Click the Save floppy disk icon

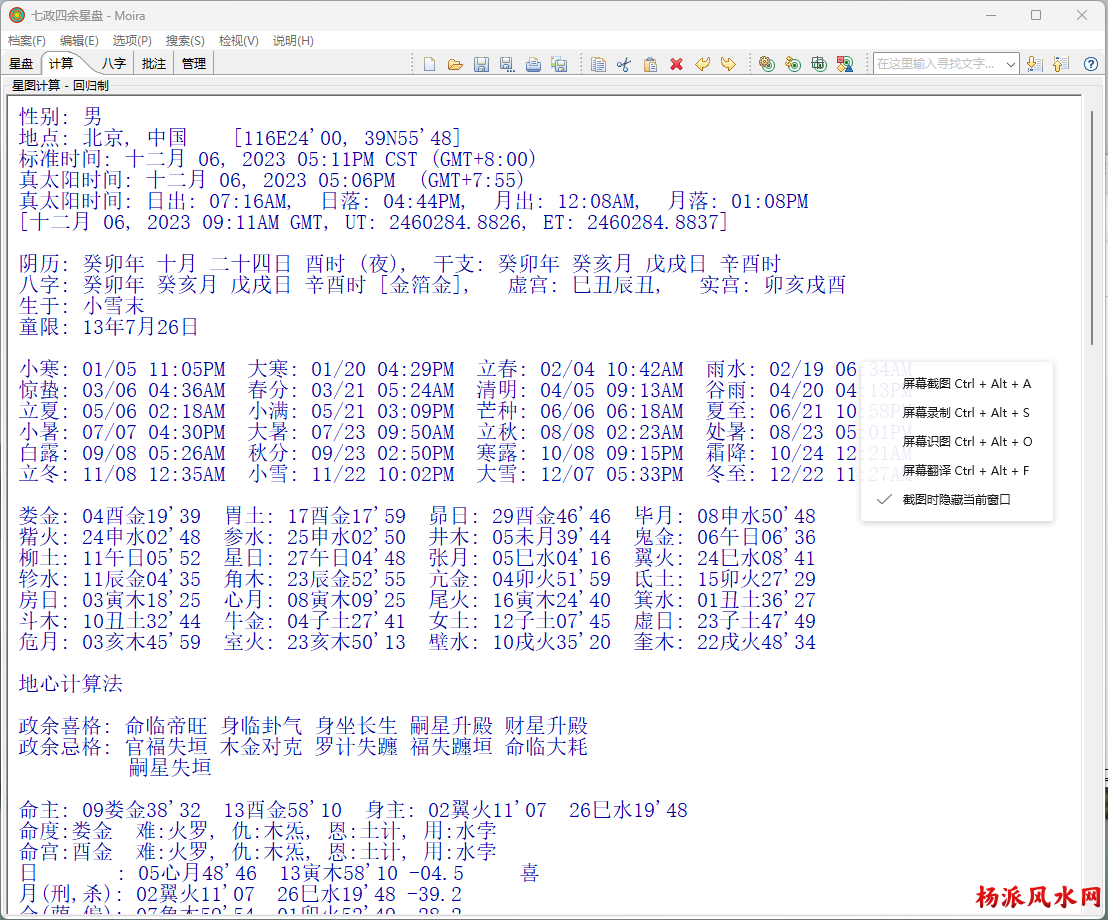pyautogui.click(x=481, y=64)
